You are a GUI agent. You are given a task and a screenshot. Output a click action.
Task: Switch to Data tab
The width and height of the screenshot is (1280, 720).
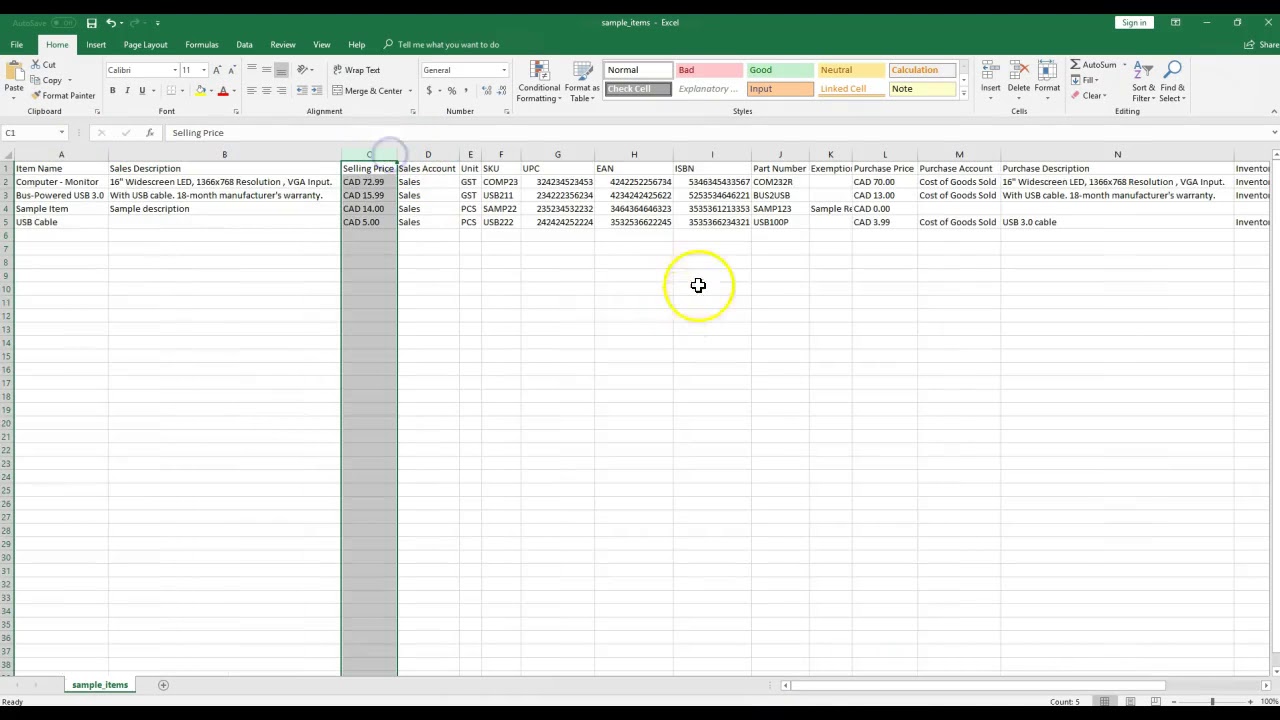[x=244, y=44]
